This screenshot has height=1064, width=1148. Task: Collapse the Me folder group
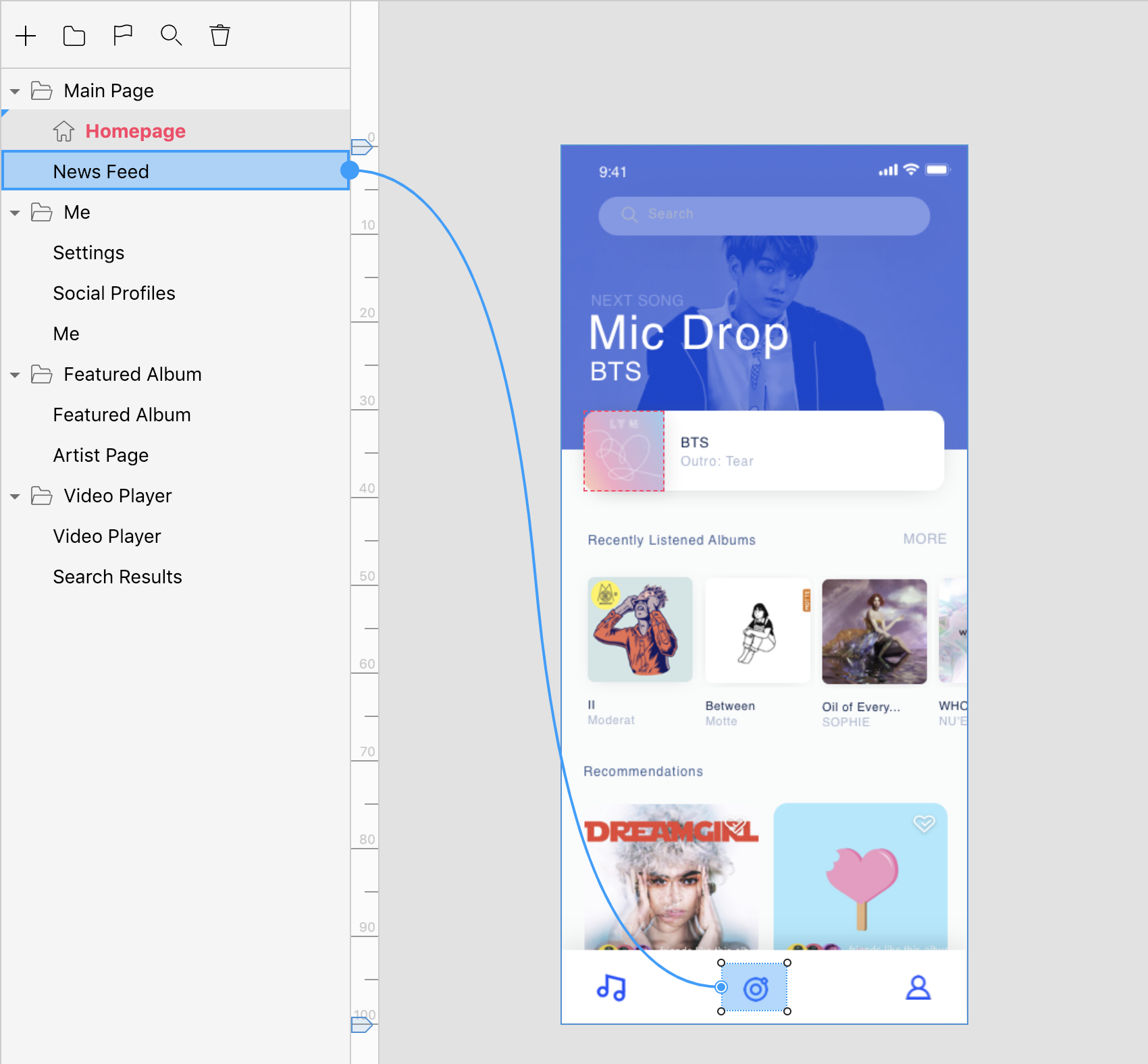(15, 213)
